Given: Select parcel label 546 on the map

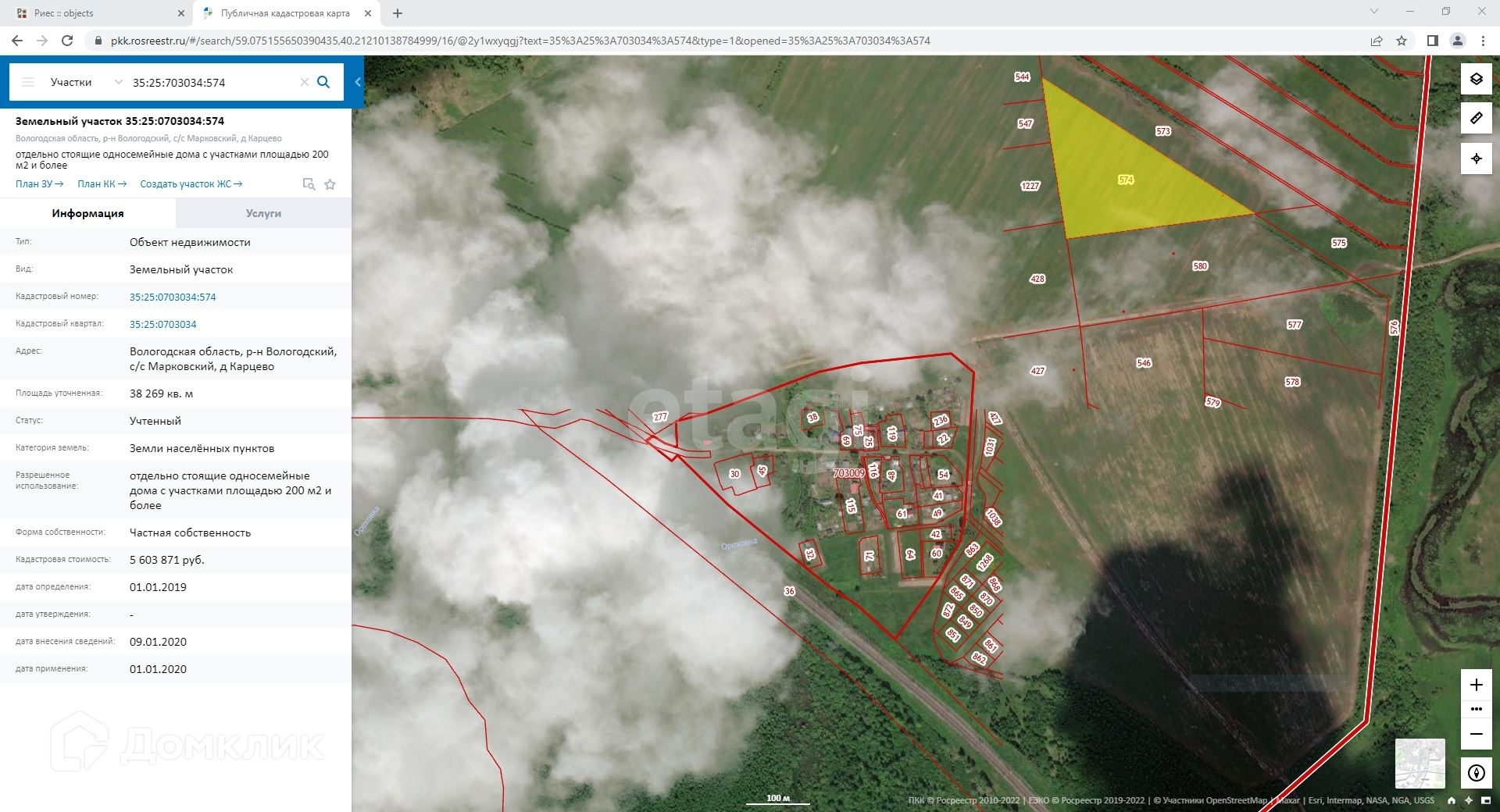Looking at the screenshot, I should [x=1144, y=363].
